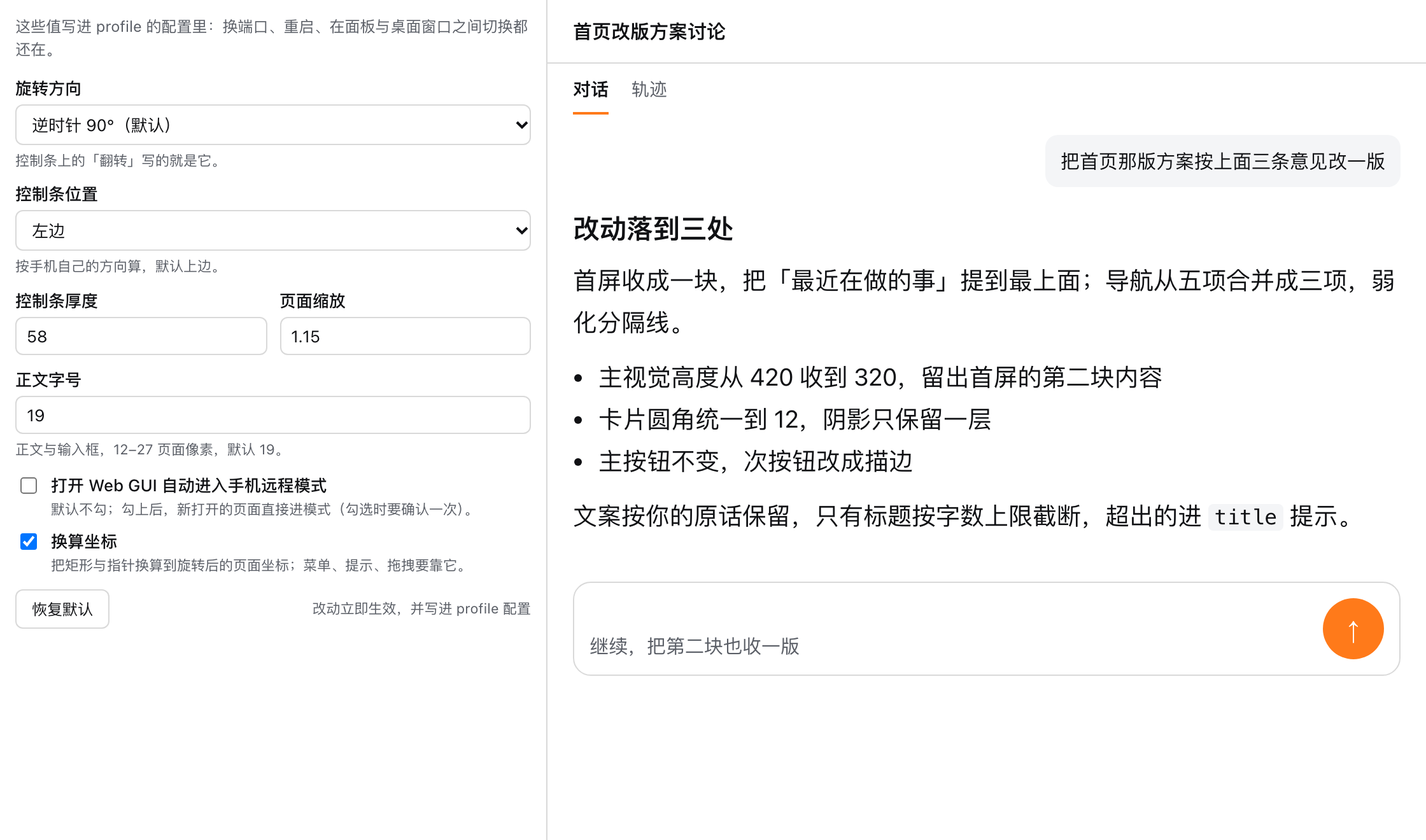1426x840 pixels.
Task: Click bullet 卡片圆角统一到 12
Action: pyautogui.click(x=794, y=419)
